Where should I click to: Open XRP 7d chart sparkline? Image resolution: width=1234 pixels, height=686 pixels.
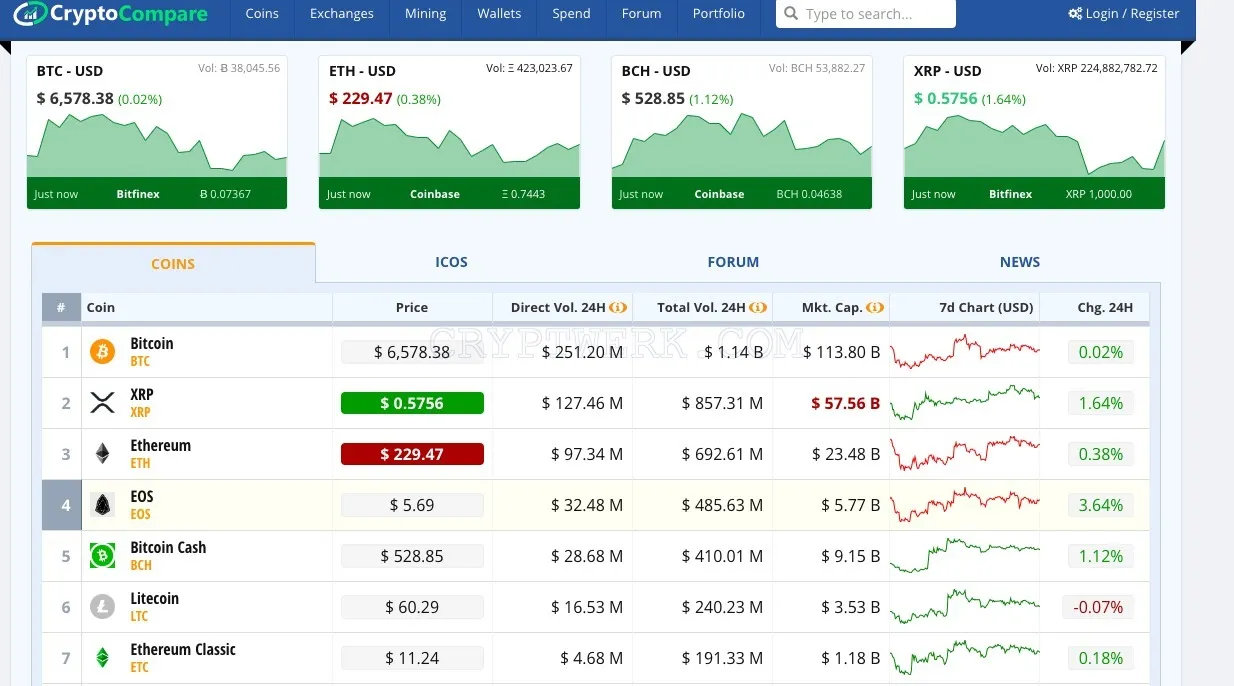[965, 402]
